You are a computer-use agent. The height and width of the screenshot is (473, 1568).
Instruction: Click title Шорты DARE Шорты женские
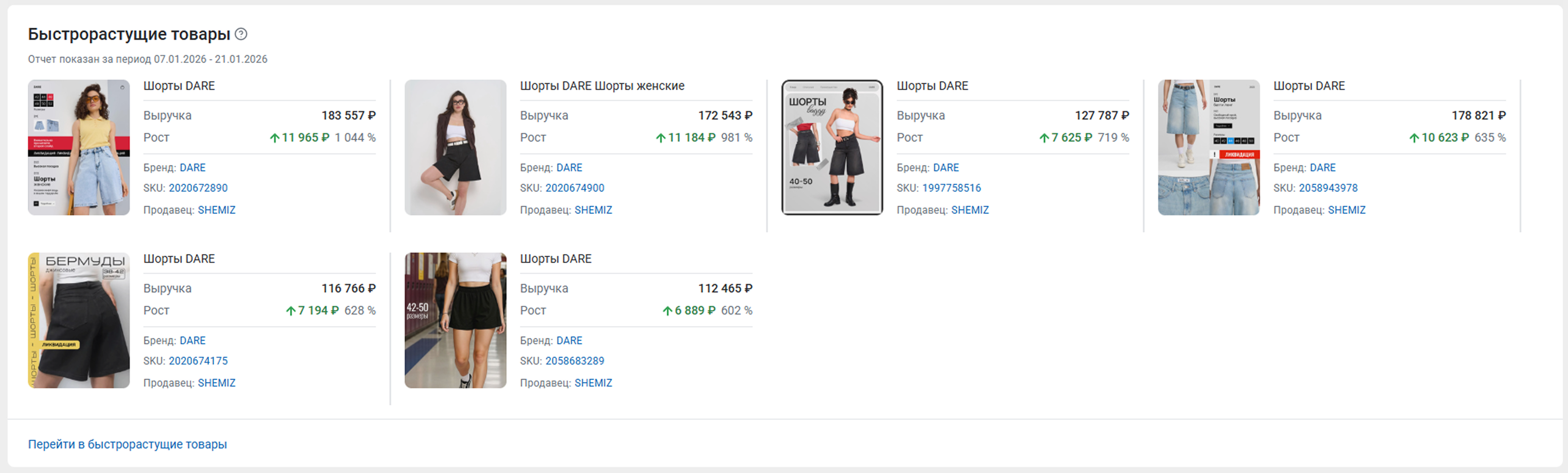point(602,86)
